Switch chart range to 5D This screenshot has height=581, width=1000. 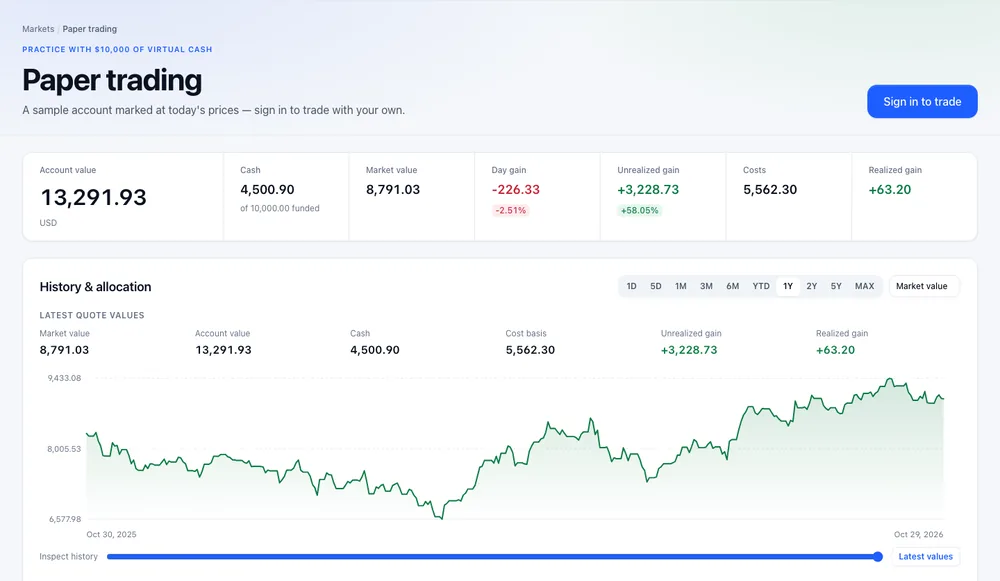pos(656,286)
